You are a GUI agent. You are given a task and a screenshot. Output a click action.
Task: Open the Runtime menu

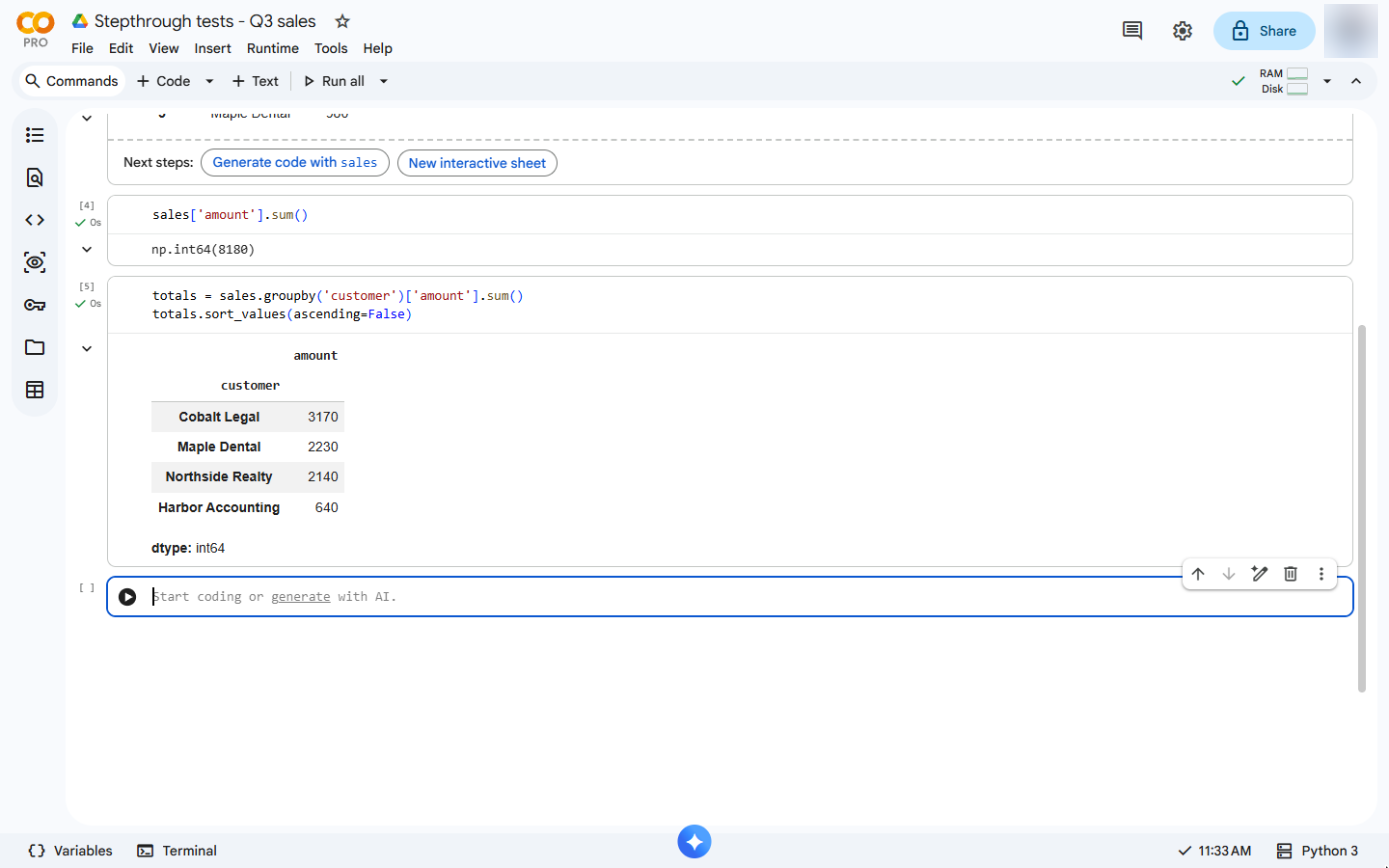273,48
